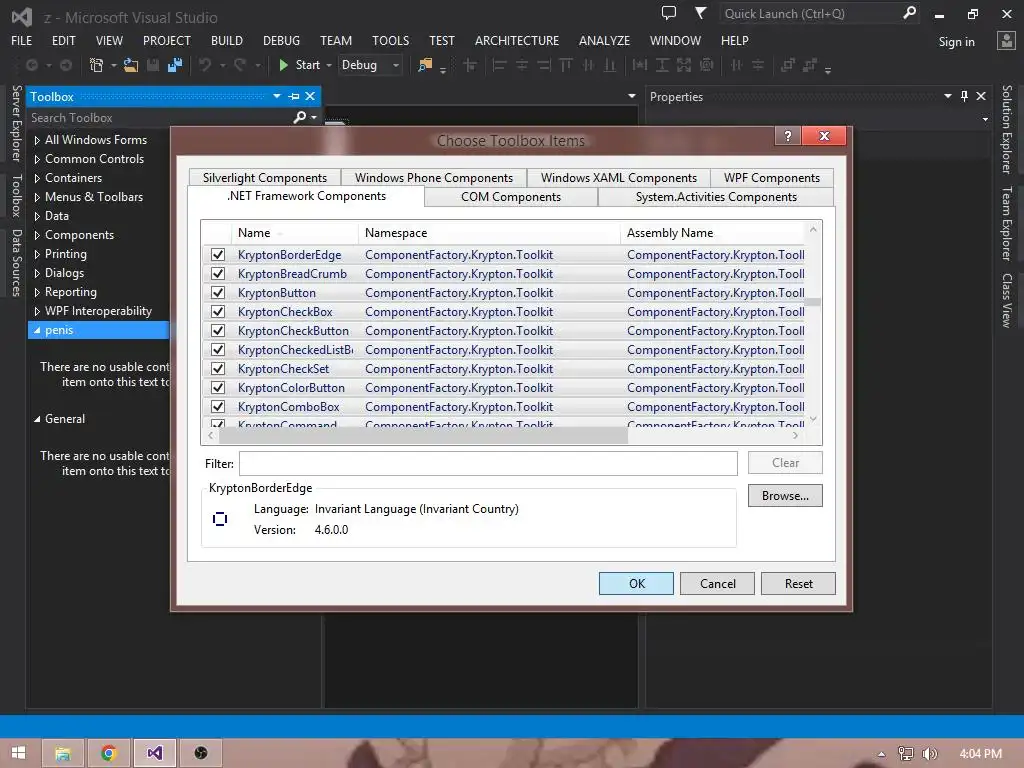Expand the Menus & Toolbars group
1024x768 pixels.
pos(37,197)
